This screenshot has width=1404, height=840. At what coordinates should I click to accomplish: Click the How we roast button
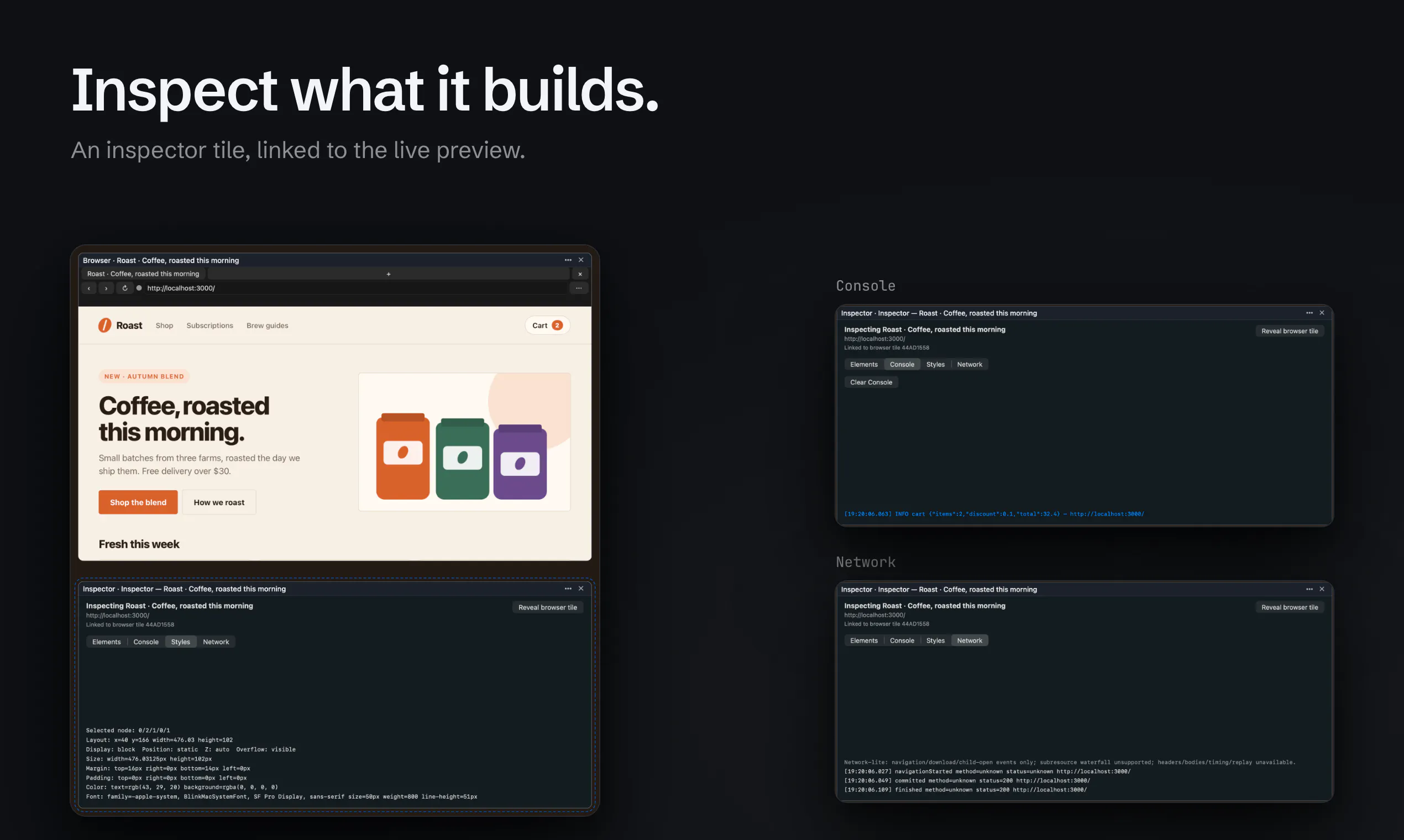[219, 502]
